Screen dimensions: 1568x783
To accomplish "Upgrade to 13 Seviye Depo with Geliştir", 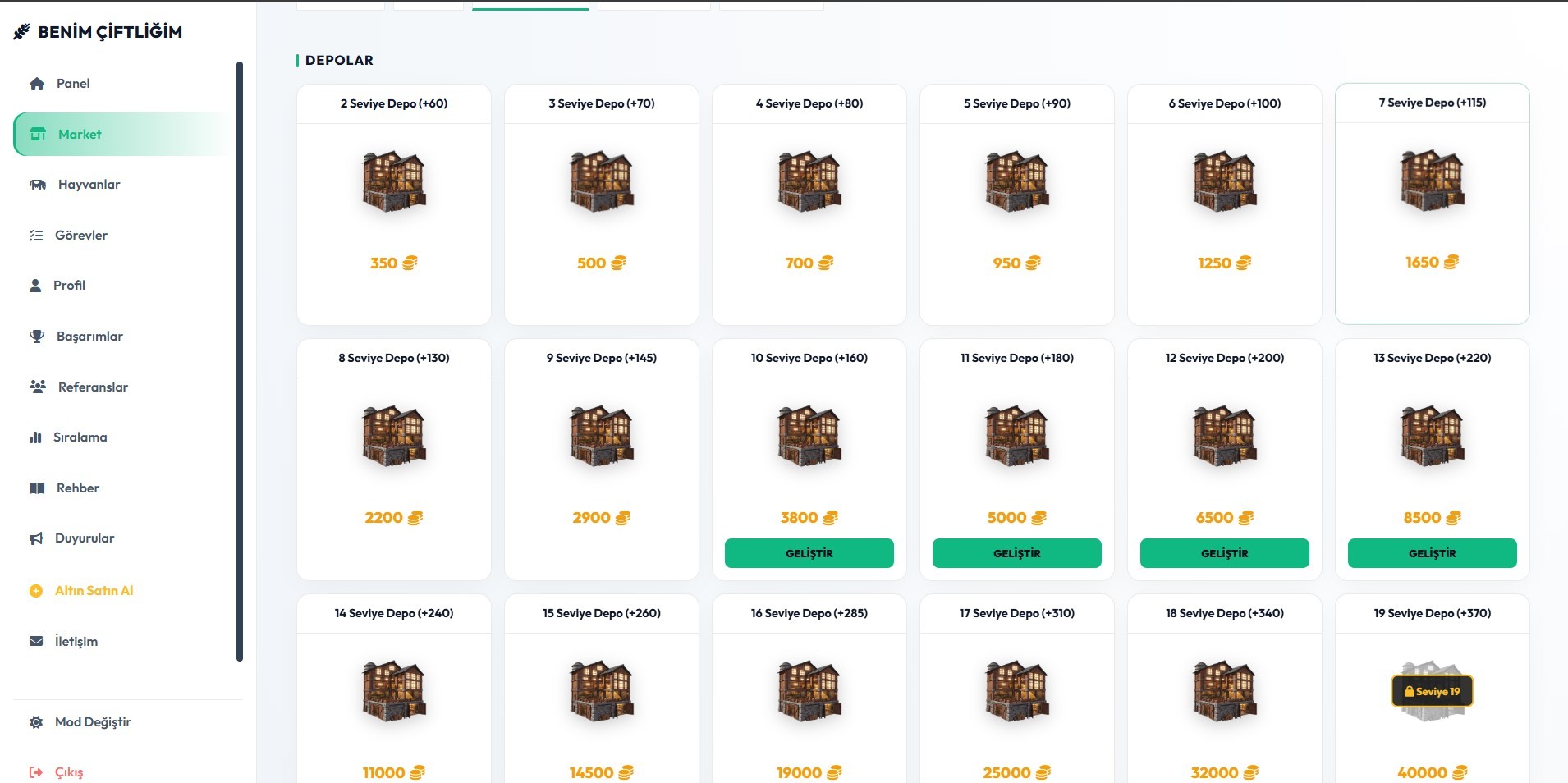I will tap(1432, 553).
